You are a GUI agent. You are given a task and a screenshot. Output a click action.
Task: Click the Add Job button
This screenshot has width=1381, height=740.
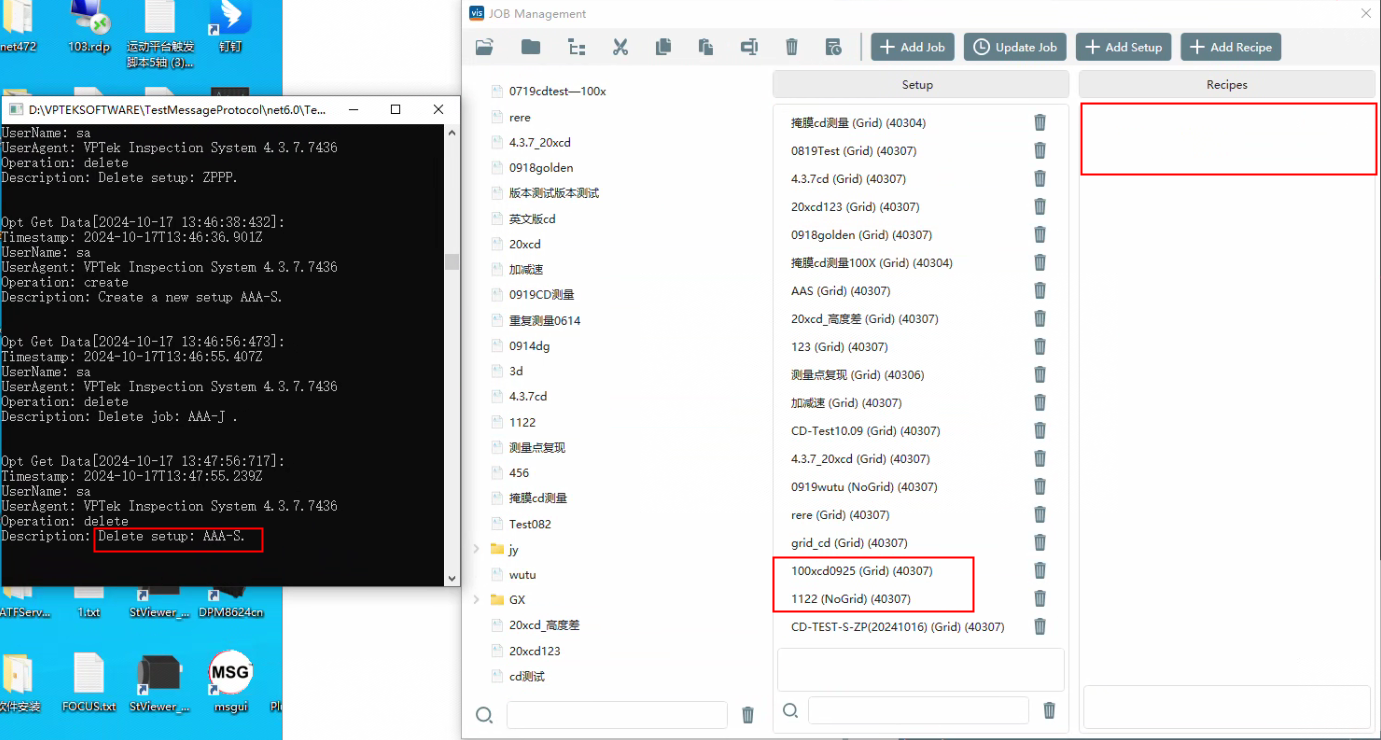pos(912,47)
